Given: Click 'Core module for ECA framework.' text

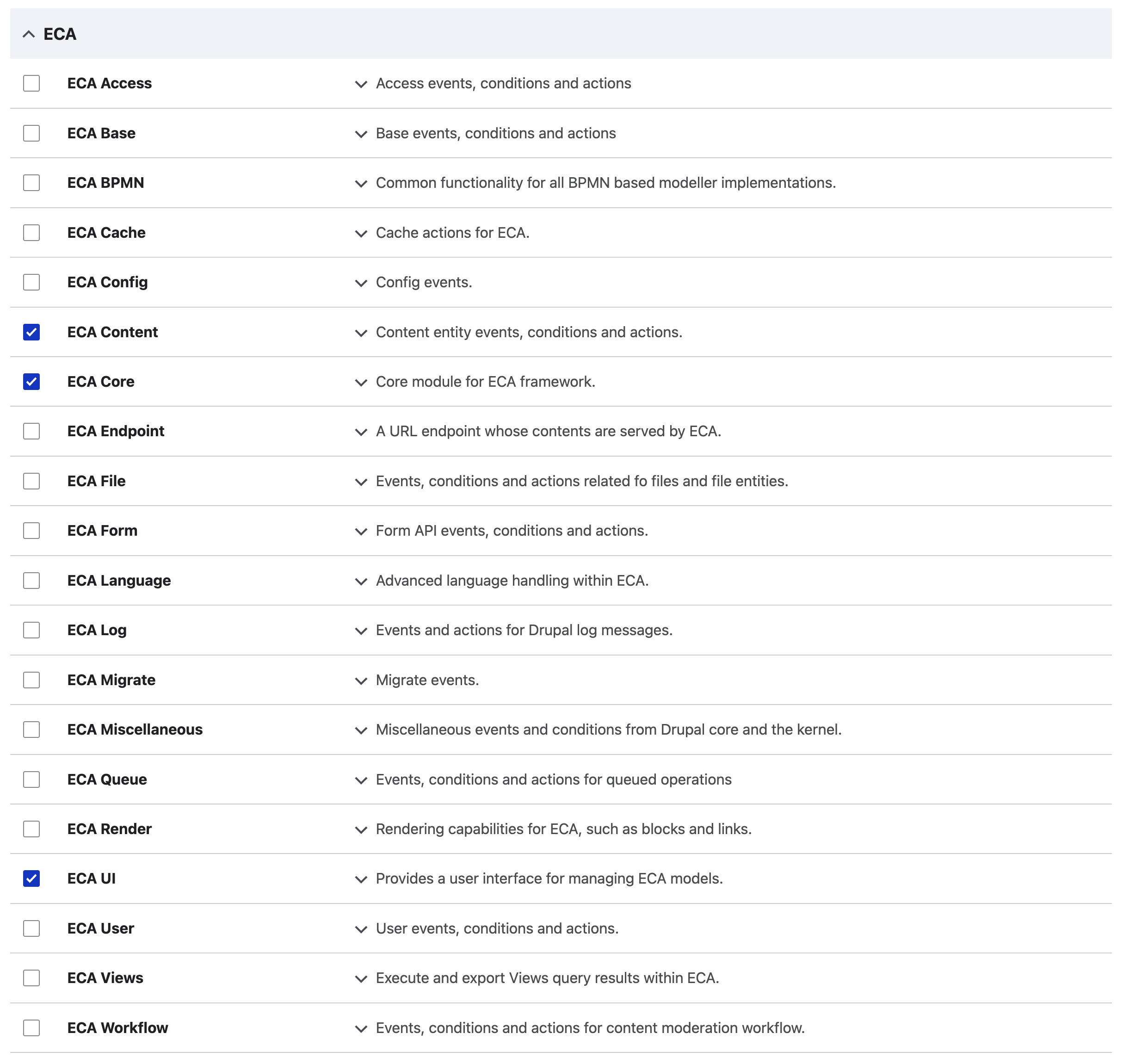Looking at the screenshot, I should coord(486,382).
